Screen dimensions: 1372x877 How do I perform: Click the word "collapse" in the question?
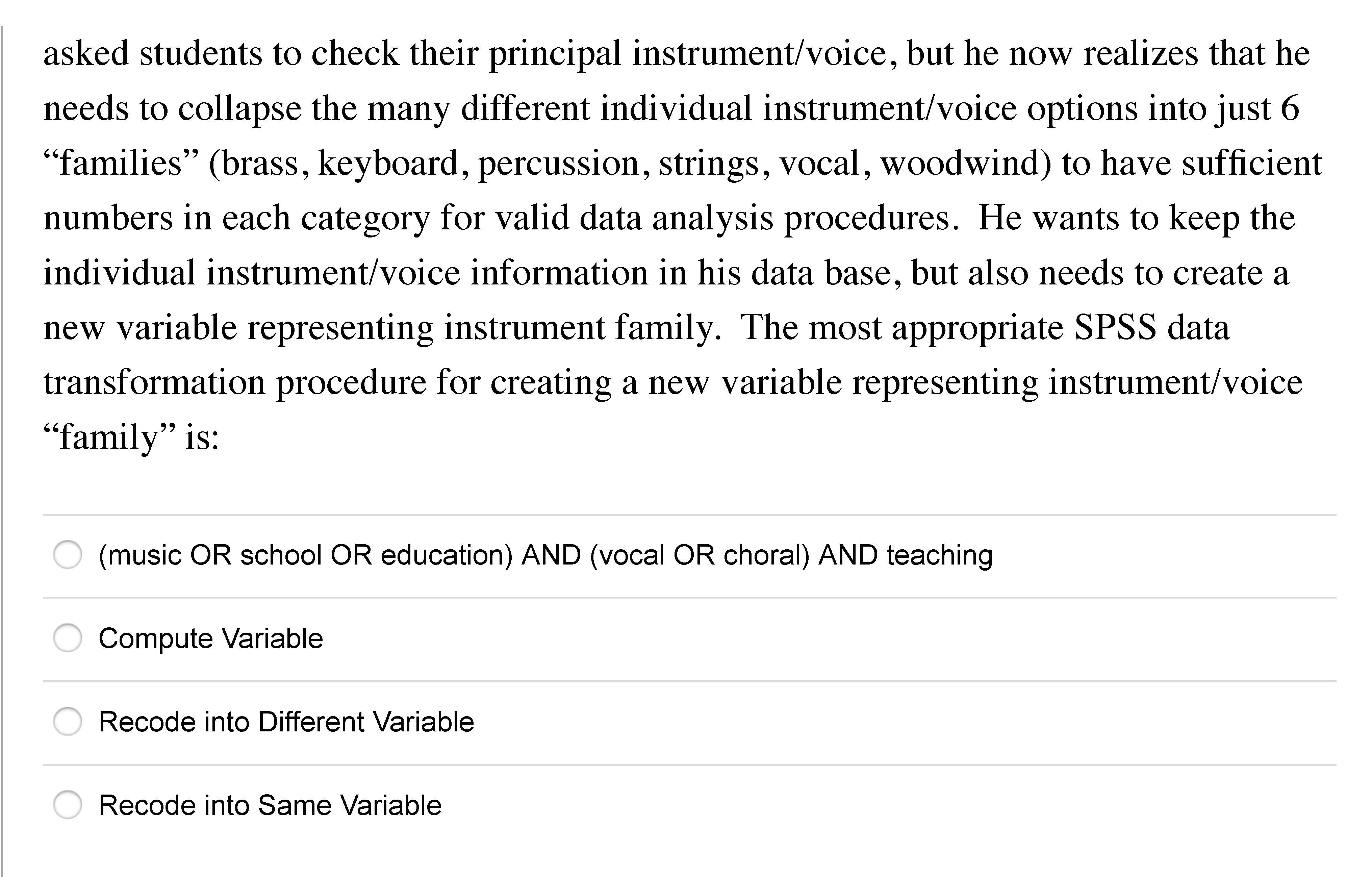tap(239, 108)
